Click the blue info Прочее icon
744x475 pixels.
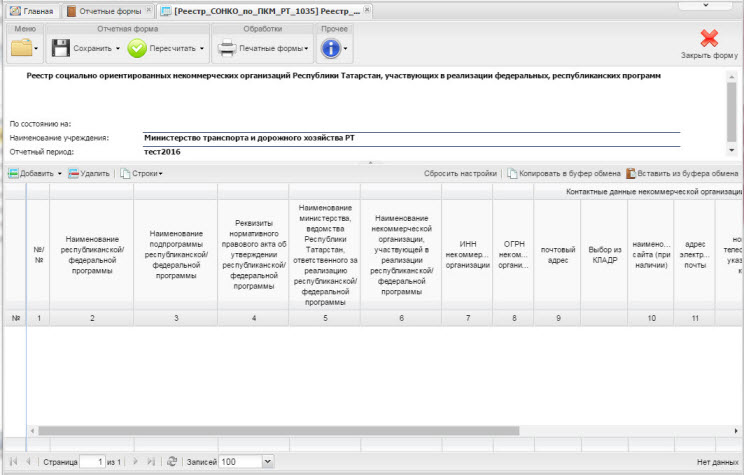tap(331, 48)
